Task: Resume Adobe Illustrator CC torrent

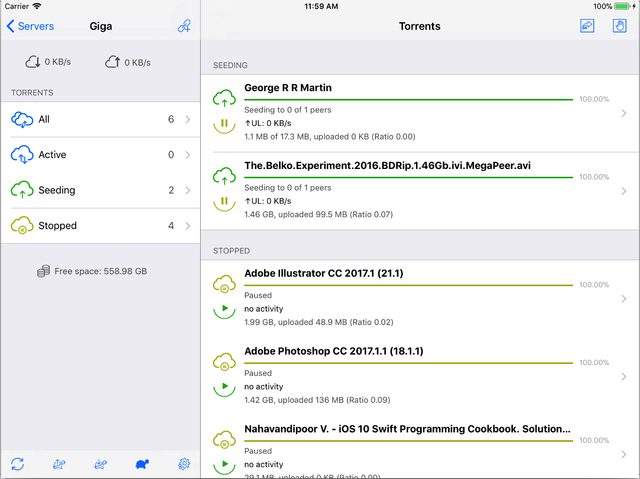Action: 224,310
